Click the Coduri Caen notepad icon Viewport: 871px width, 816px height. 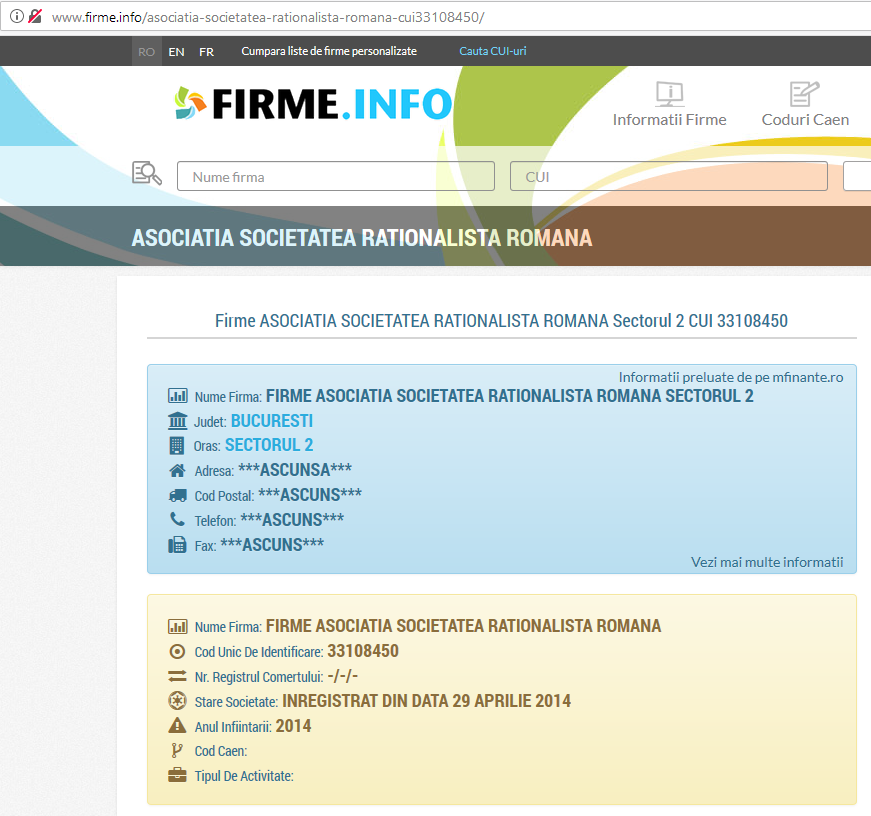(x=804, y=94)
